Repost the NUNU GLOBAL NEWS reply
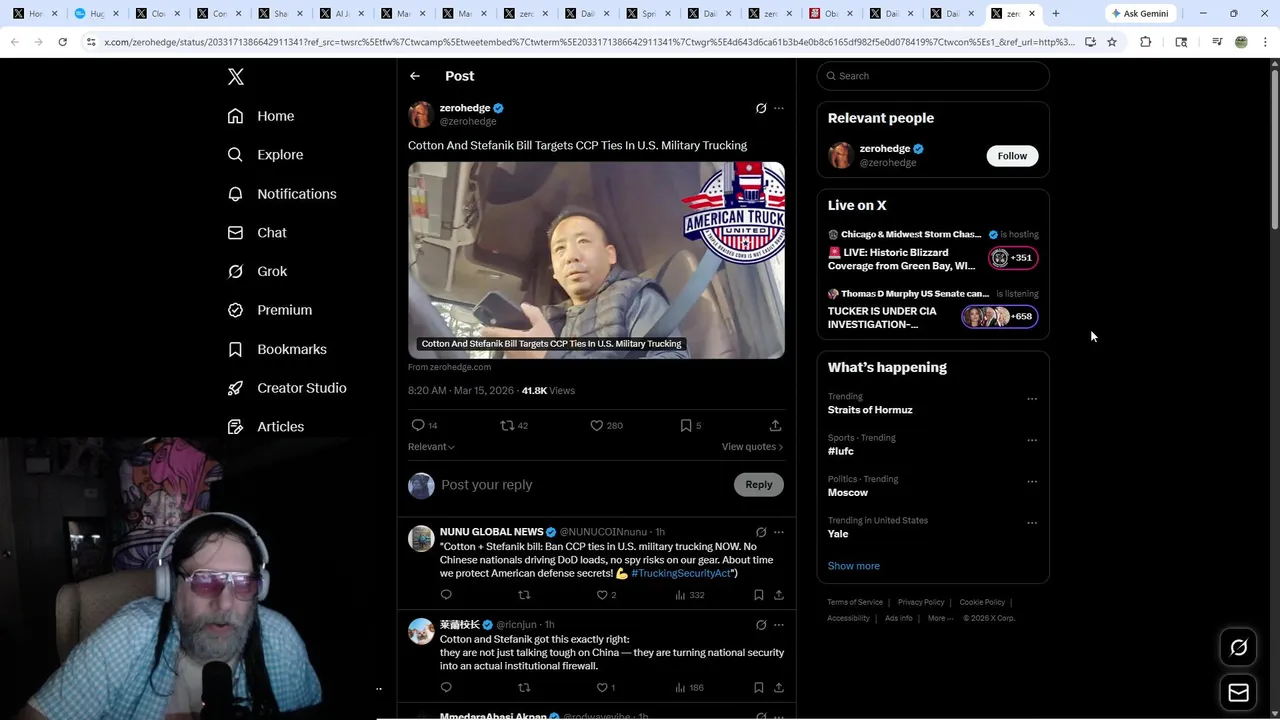The height and width of the screenshot is (720, 1280). tap(524, 595)
